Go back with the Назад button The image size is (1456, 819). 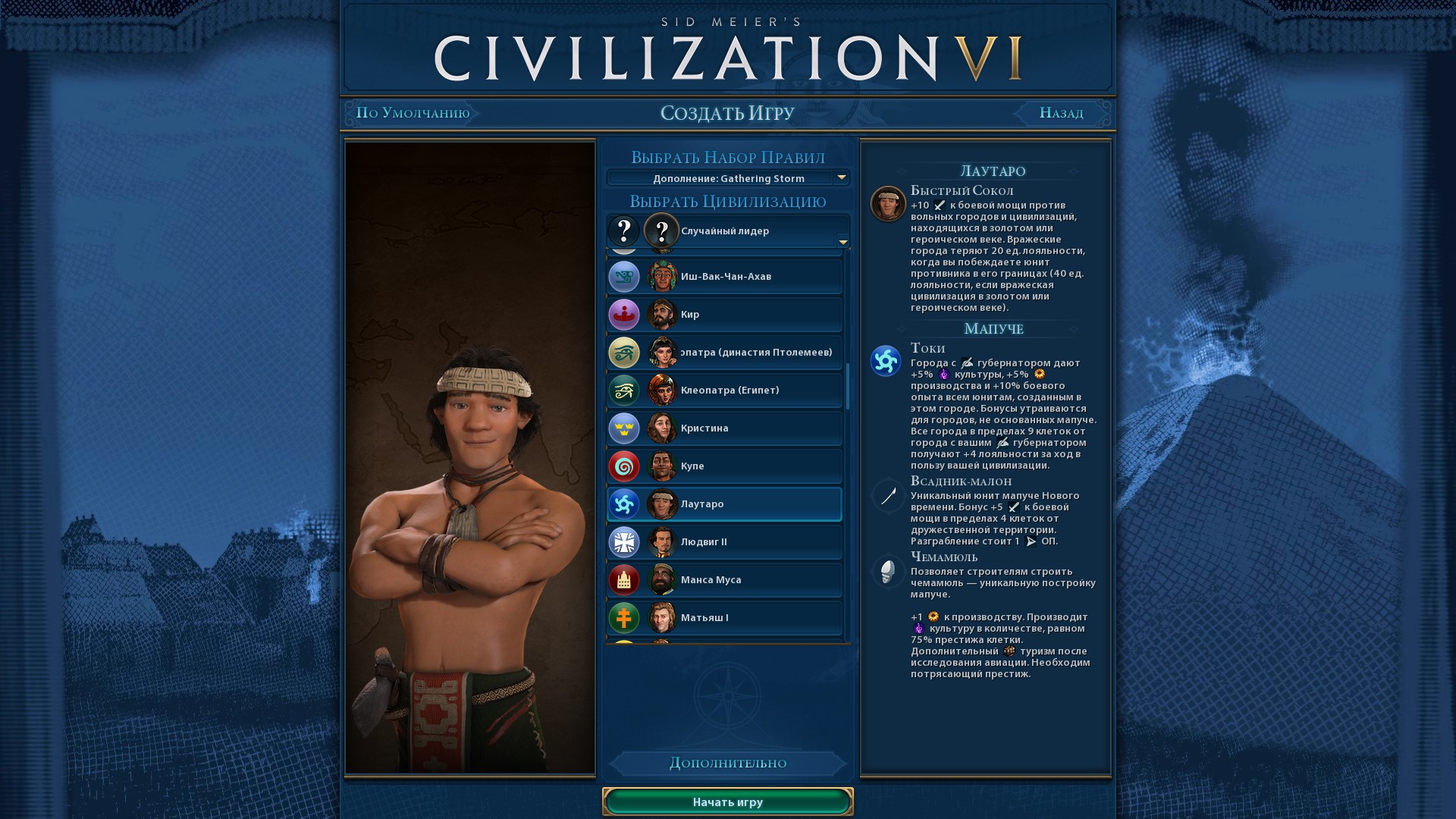pos(1061,113)
